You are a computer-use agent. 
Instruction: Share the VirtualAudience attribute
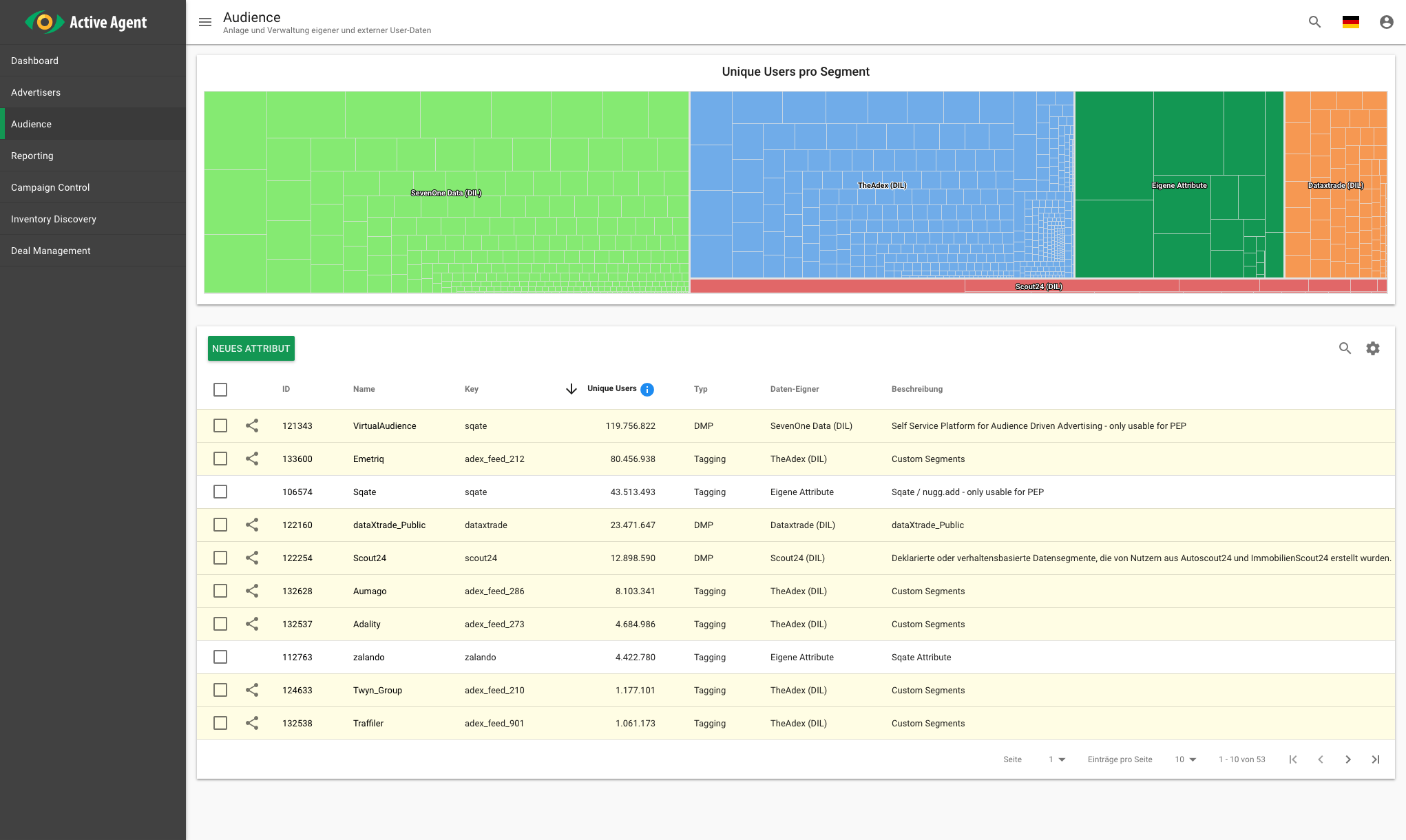(252, 426)
